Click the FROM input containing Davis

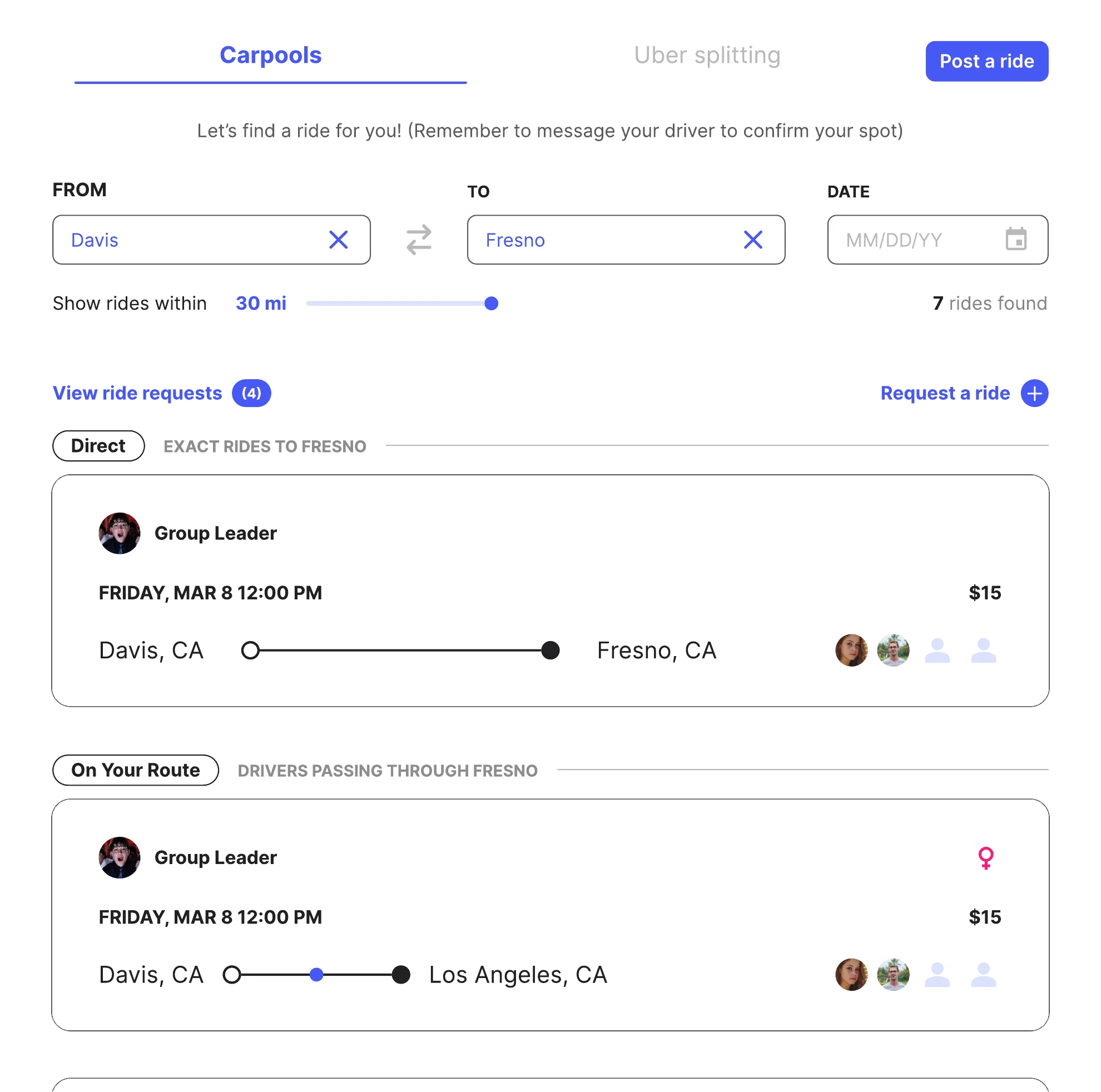coord(211,240)
